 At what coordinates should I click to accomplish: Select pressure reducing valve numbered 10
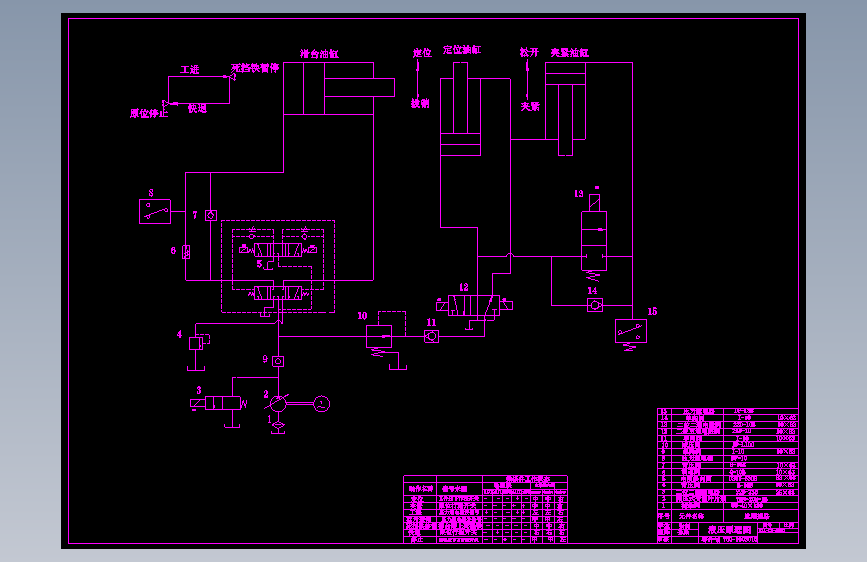[379, 336]
